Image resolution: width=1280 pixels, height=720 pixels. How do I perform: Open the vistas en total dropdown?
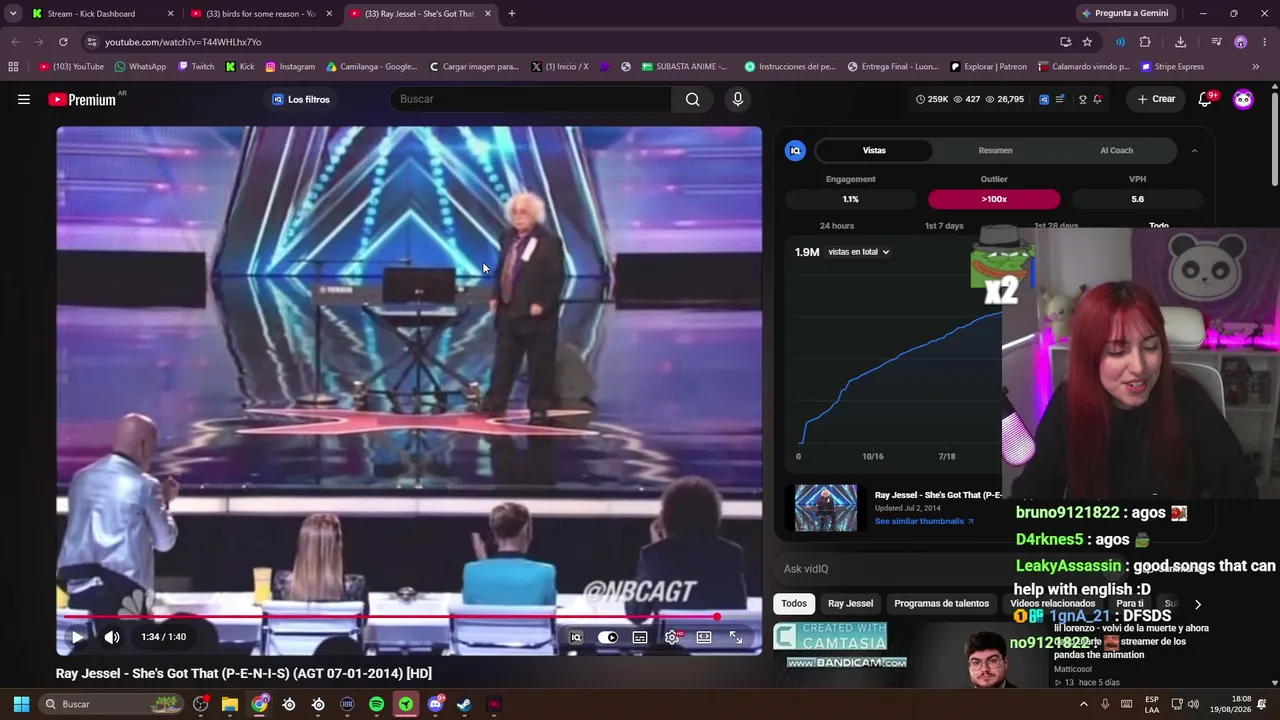point(859,252)
